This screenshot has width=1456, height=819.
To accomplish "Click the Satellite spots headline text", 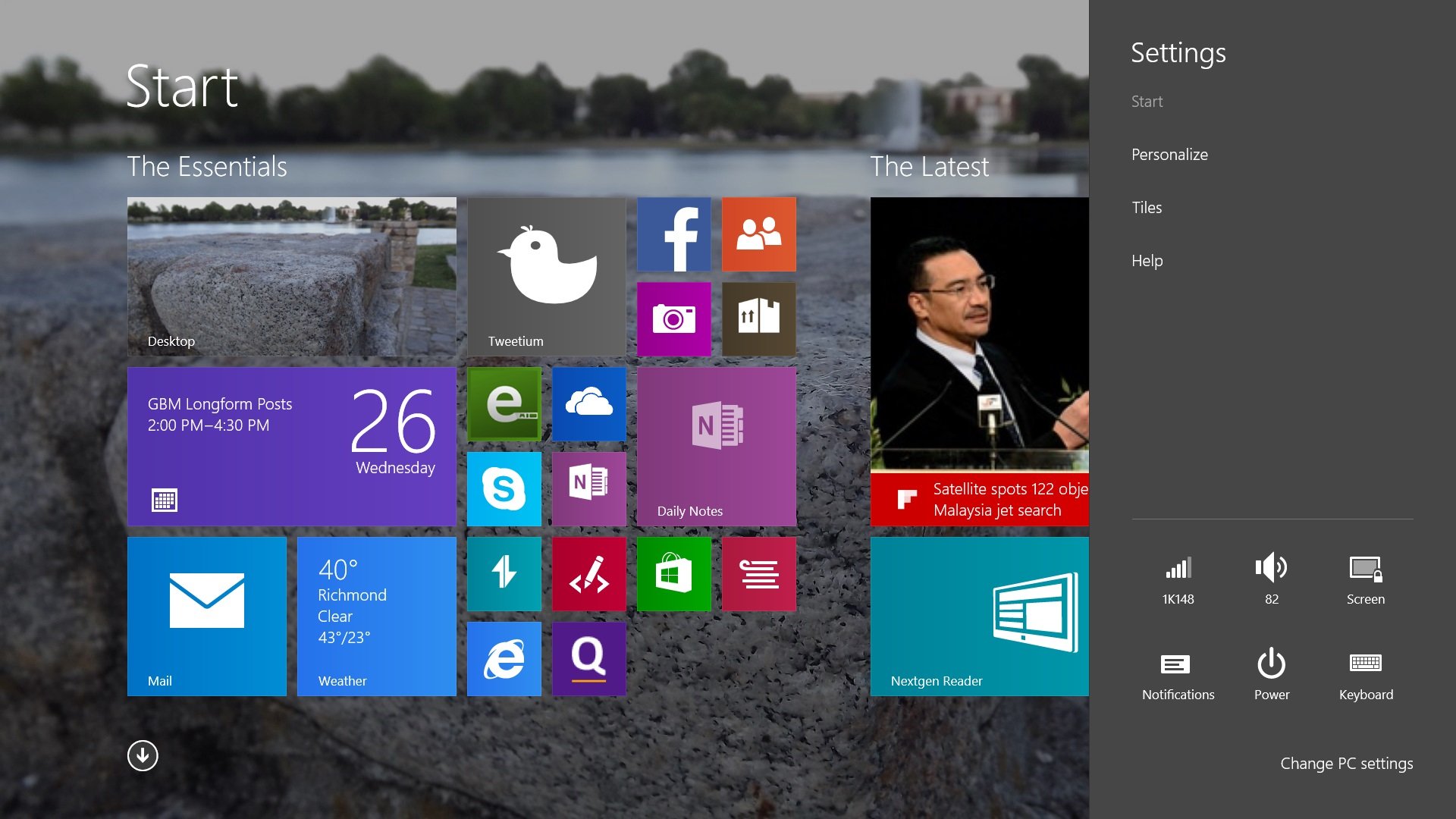I will tap(1011, 500).
